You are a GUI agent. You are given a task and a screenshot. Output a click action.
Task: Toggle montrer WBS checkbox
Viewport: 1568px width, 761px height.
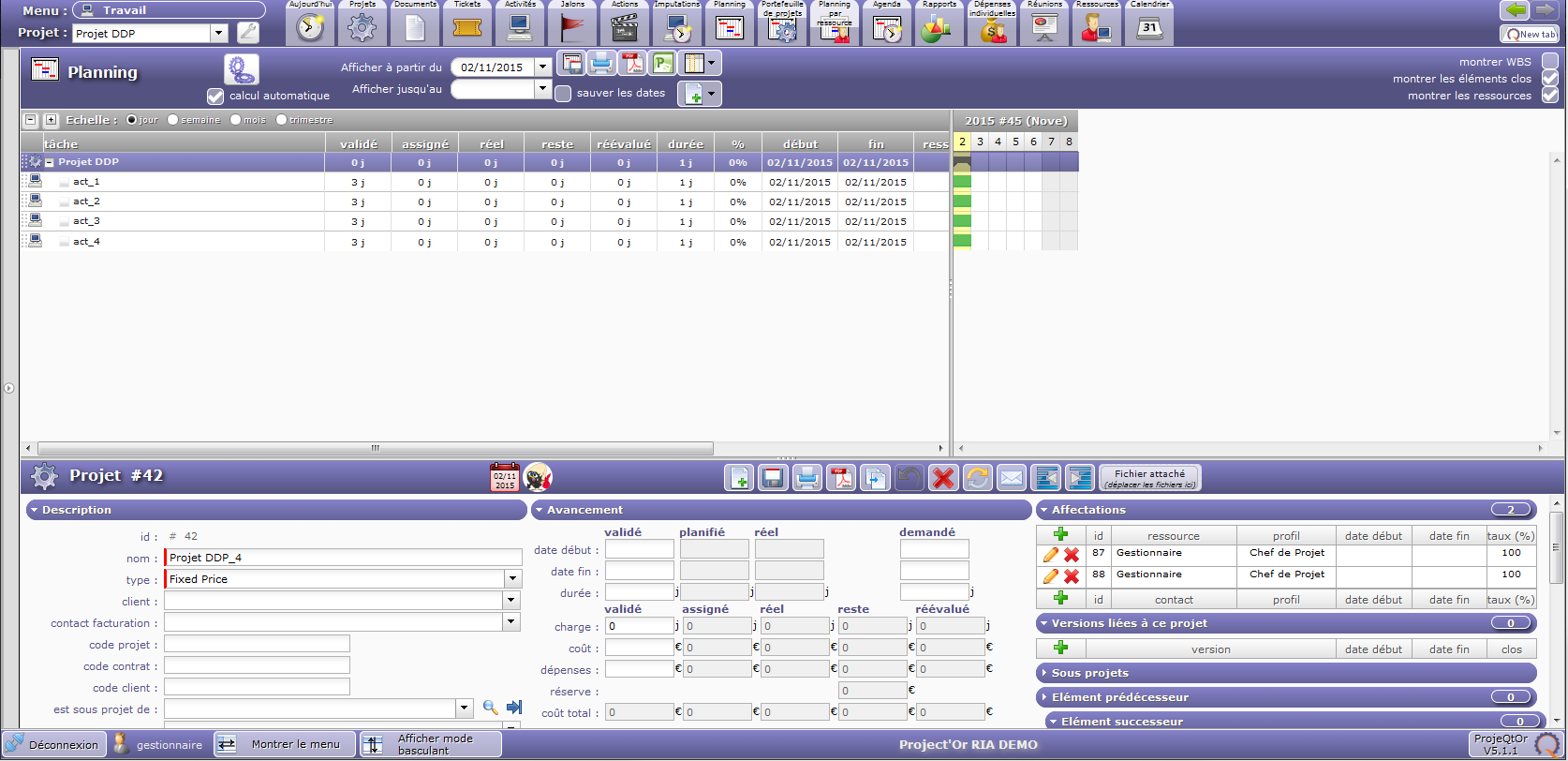coord(1550,62)
